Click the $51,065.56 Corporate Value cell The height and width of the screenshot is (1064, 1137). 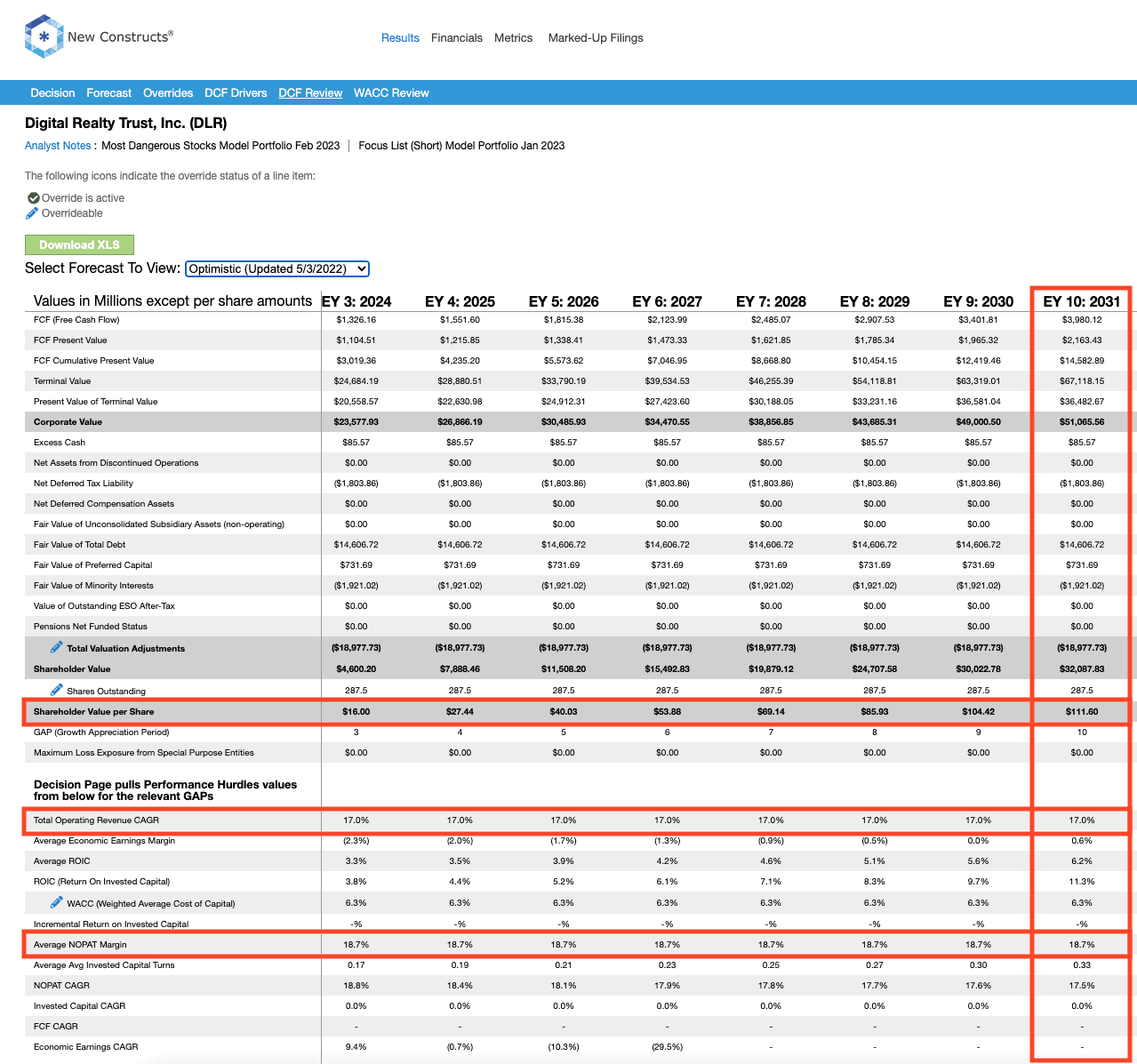tap(1082, 422)
